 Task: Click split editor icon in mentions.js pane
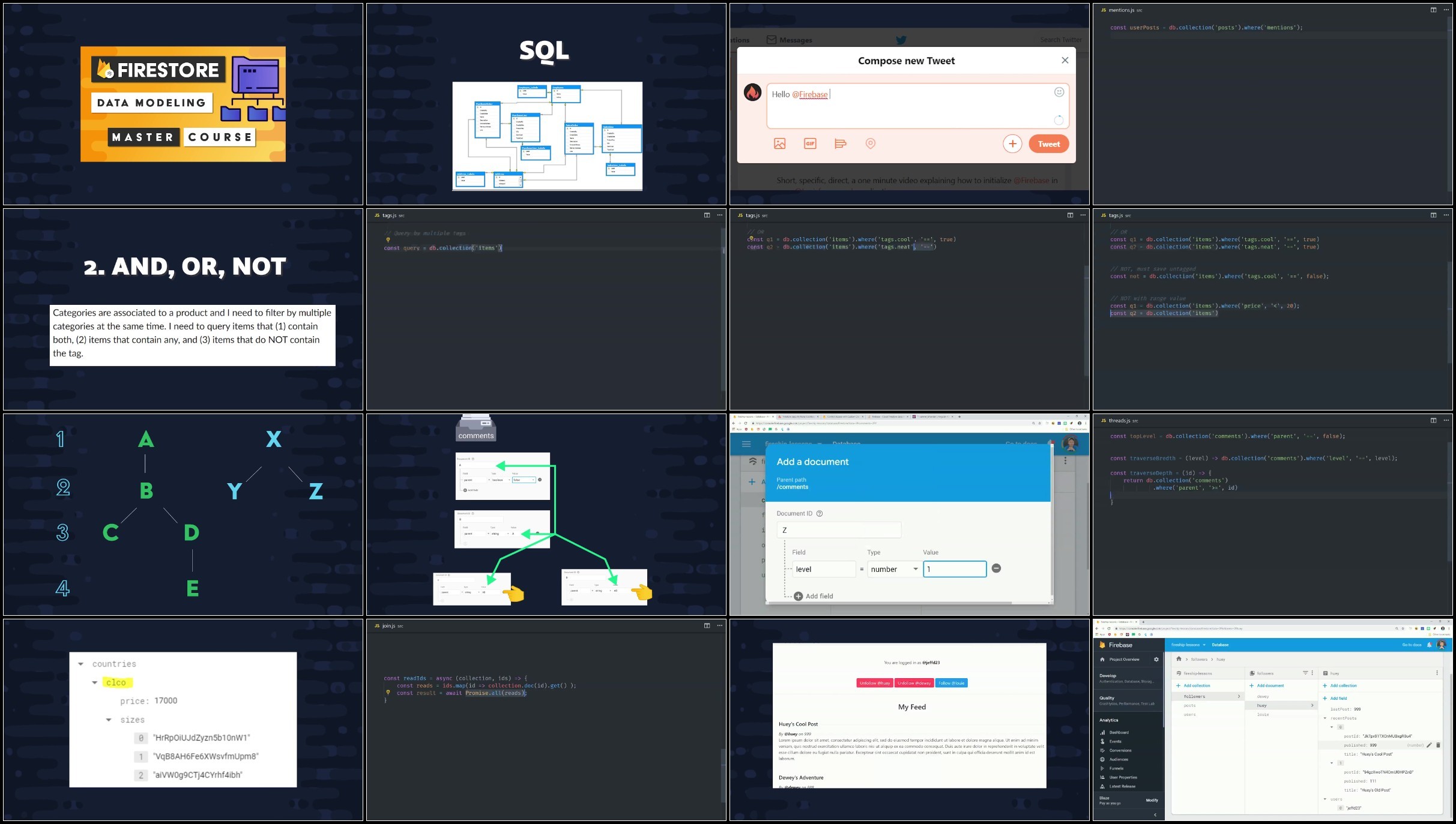click(x=1433, y=10)
